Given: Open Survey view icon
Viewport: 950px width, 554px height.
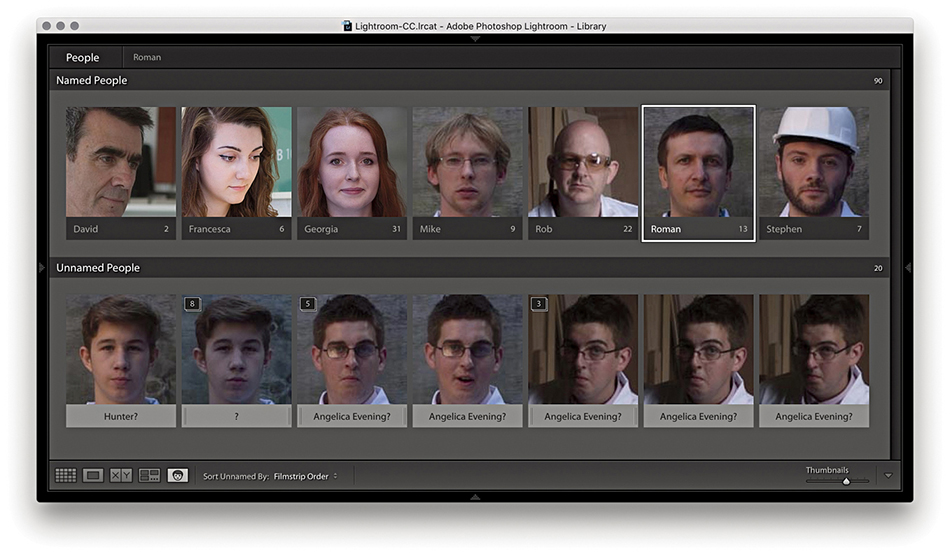Looking at the screenshot, I should [x=149, y=476].
